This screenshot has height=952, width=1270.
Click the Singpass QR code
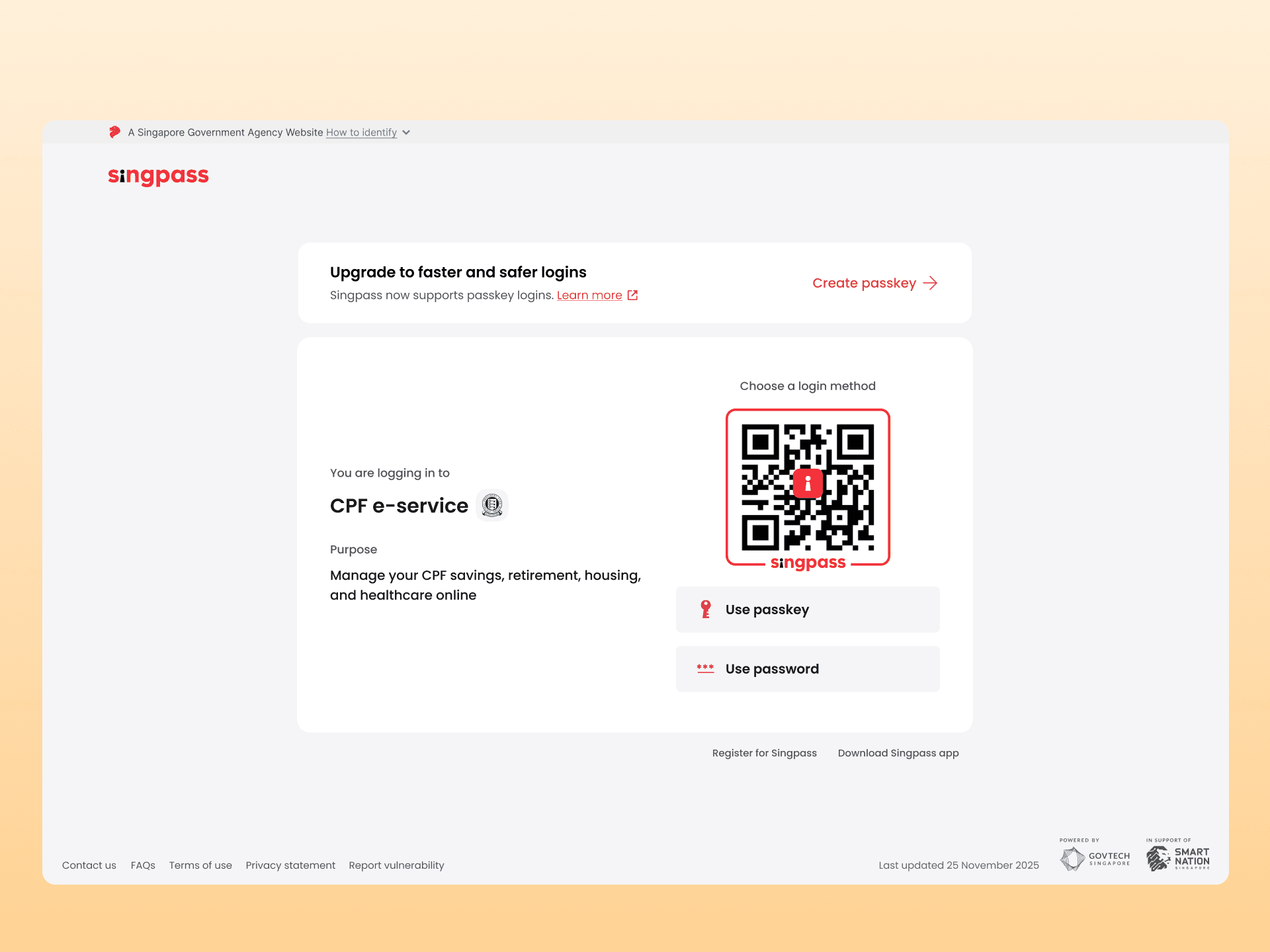pyautogui.click(x=808, y=487)
